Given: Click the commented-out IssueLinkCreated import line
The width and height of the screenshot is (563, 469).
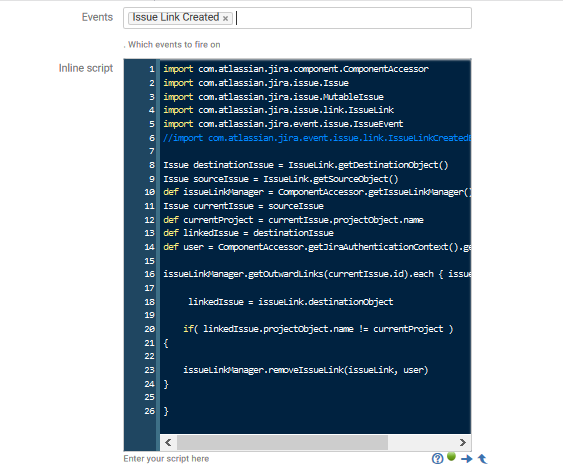Looking at the screenshot, I should [x=317, y=138].
